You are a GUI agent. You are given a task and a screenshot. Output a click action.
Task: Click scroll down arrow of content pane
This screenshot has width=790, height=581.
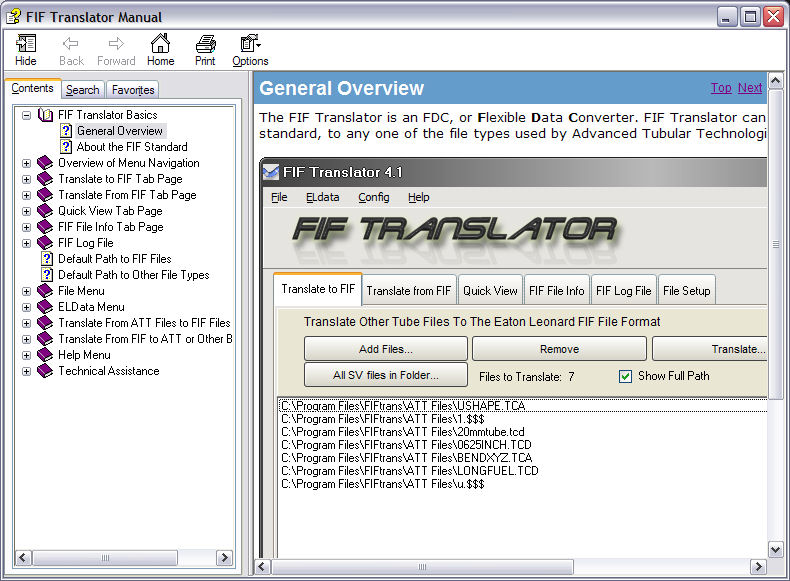point(775,549)
